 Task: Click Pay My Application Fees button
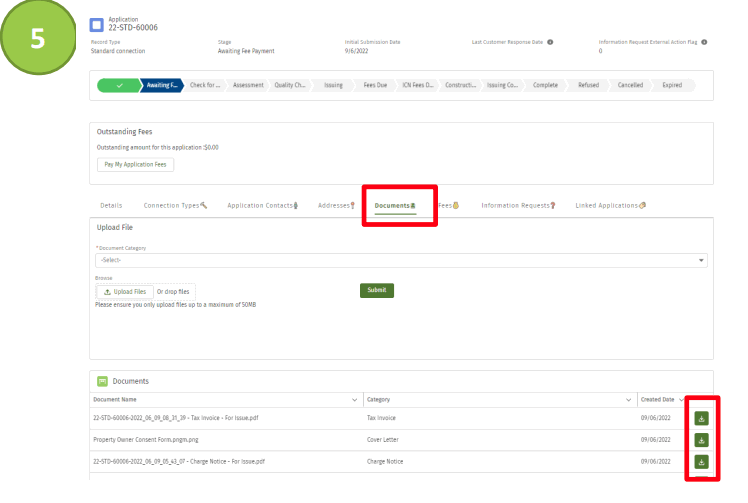(135, 165)
